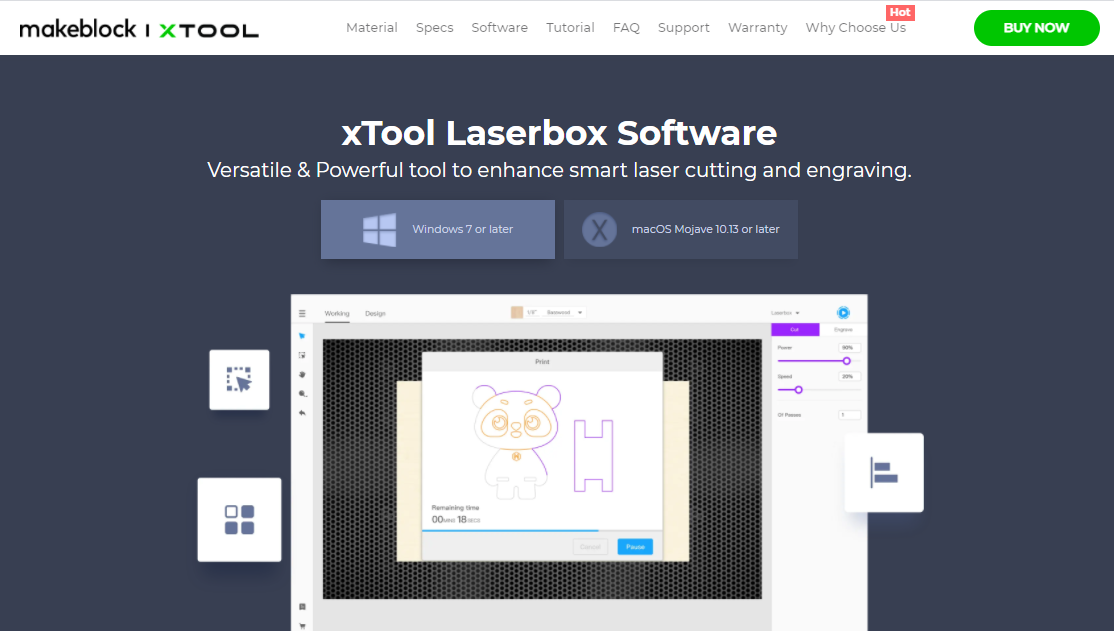Open the Warranty page link
1114x631 pixels.
click(757, 28)
